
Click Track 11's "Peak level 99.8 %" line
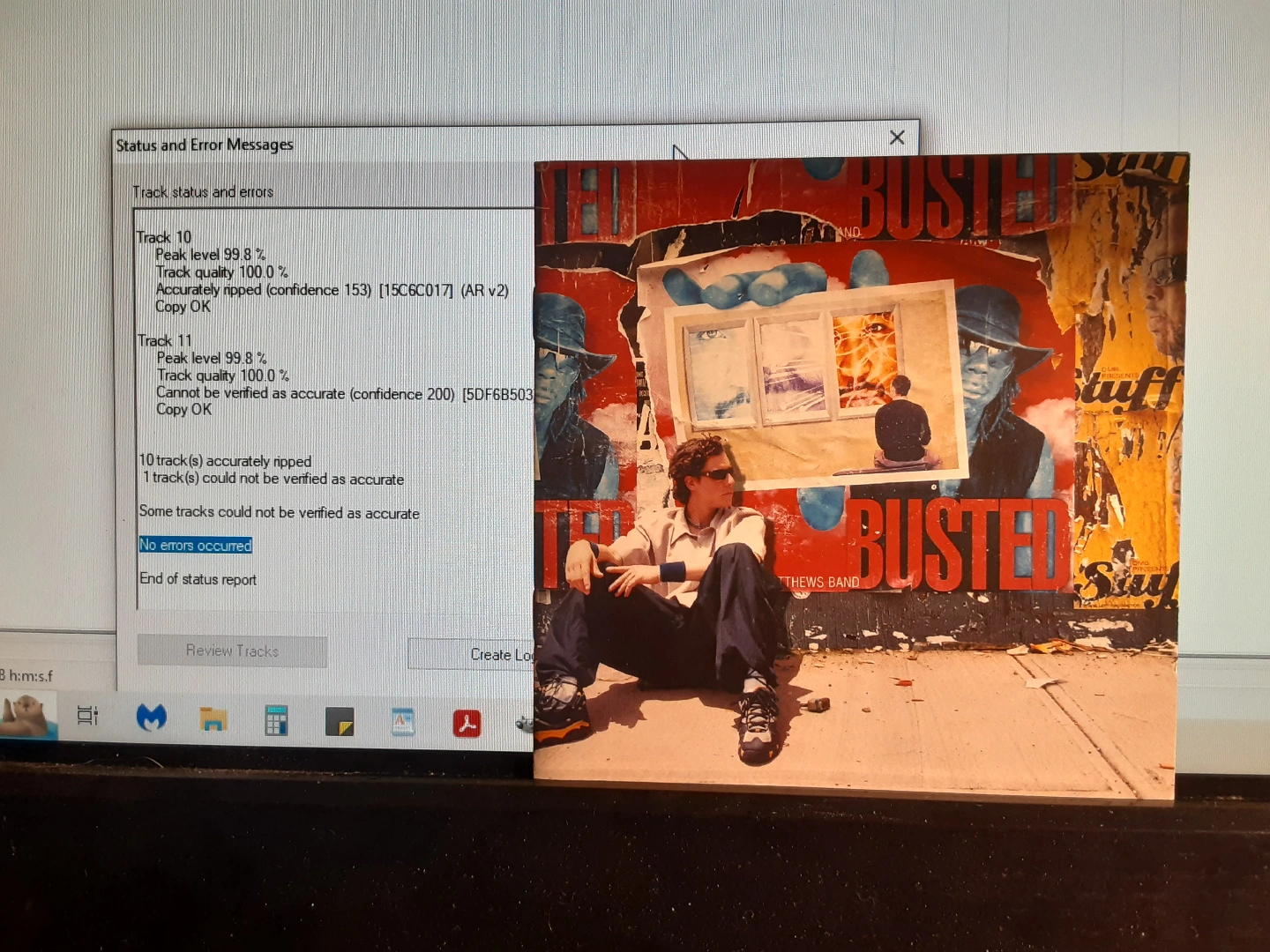[x=212, y=358]
